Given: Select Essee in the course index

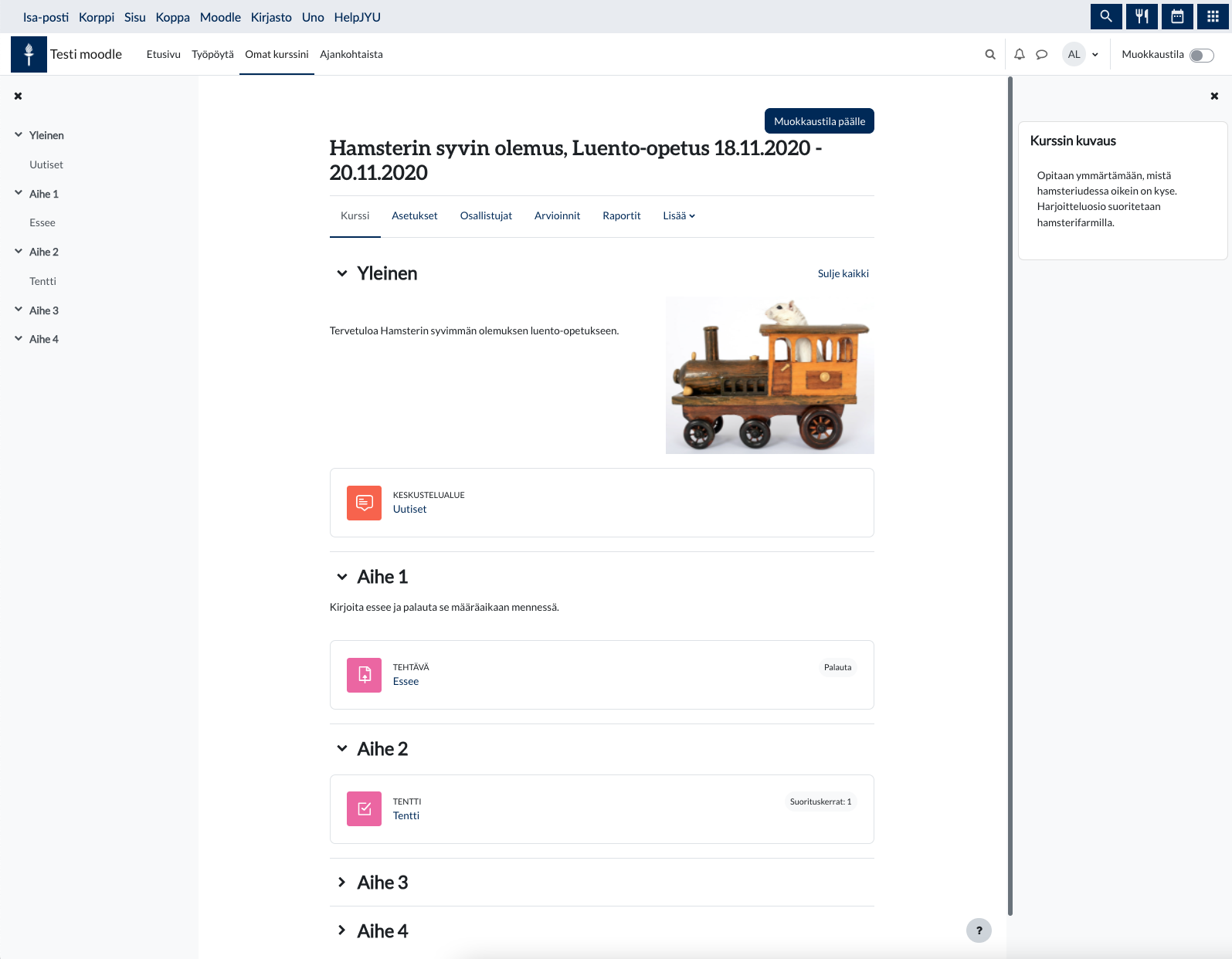Looking at the screenshot, I should (42, 222).
